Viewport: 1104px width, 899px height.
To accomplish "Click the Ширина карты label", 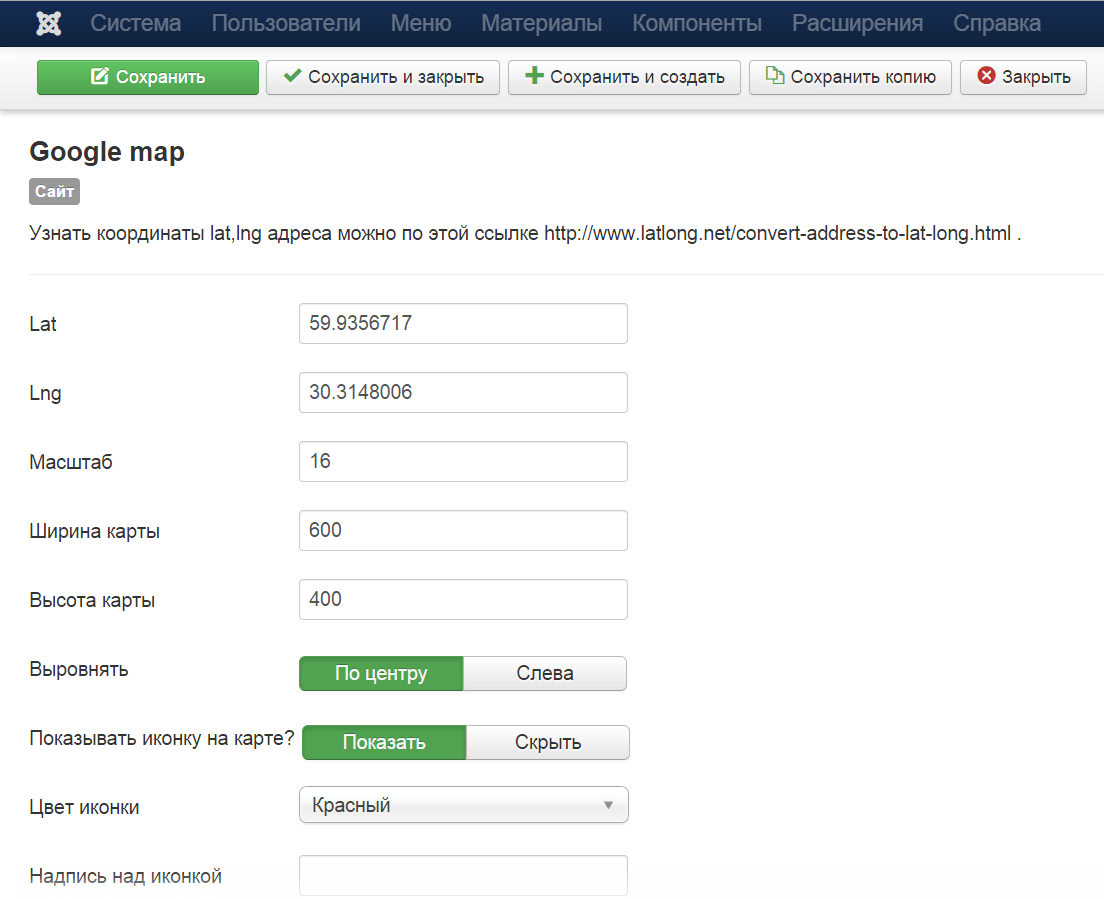I will point(94,531).
